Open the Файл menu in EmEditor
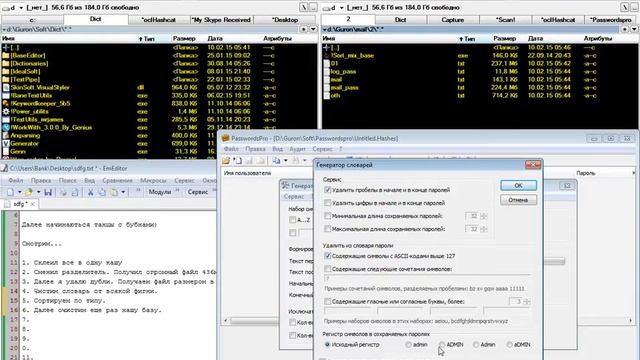Screen dimensions: 640x360 (x=16, y=180)
